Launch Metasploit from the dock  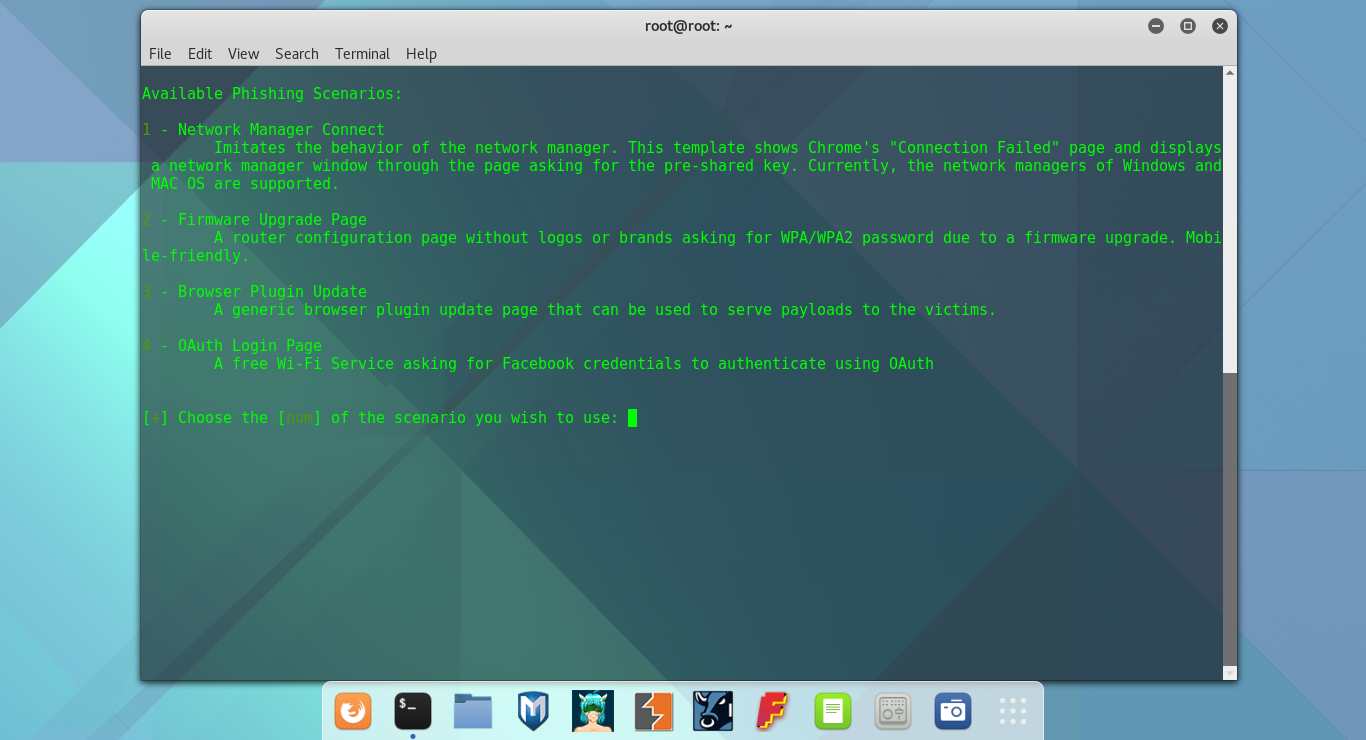(533, 711)
